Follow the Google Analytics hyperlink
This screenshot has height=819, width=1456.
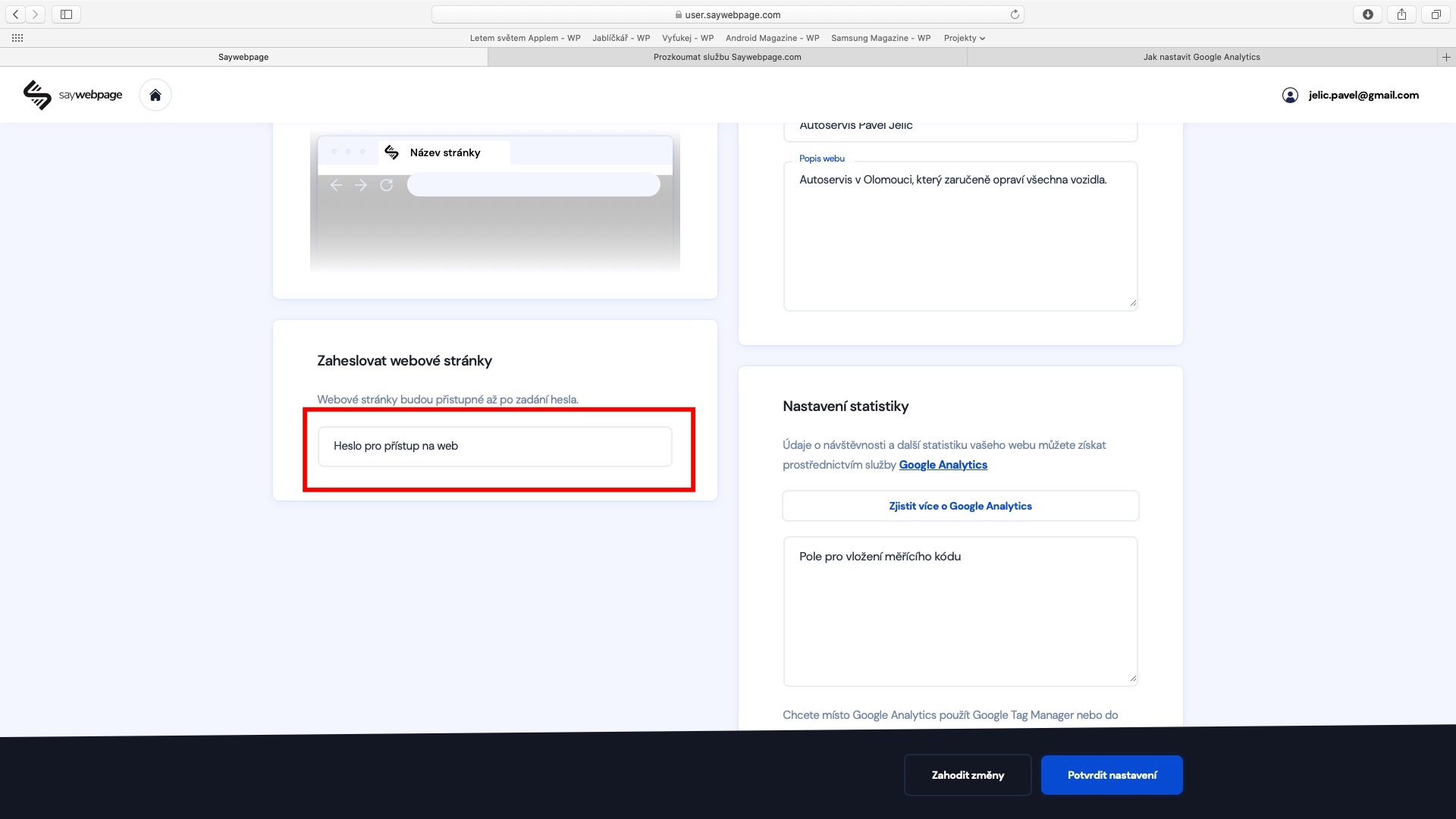click(943, 465)
